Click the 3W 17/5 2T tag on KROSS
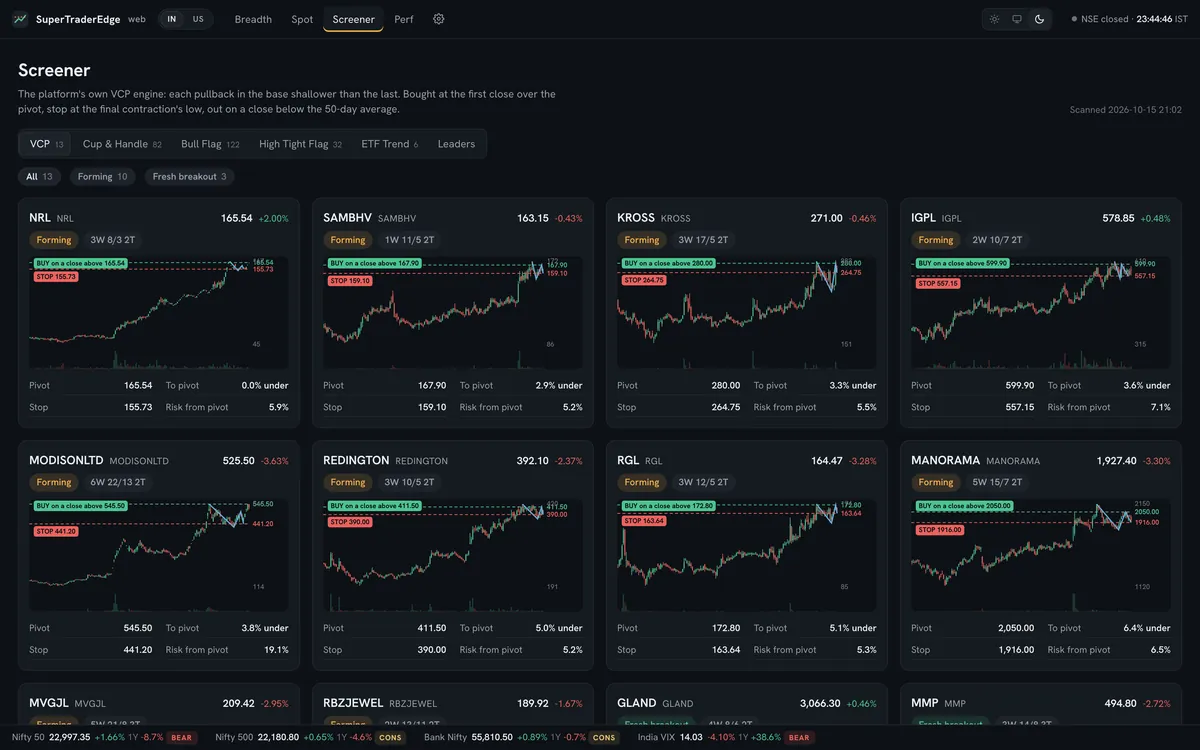Image resolution: width=1200 pixels, height=750 pixels. pyautogui.click(x=703, y=240)
